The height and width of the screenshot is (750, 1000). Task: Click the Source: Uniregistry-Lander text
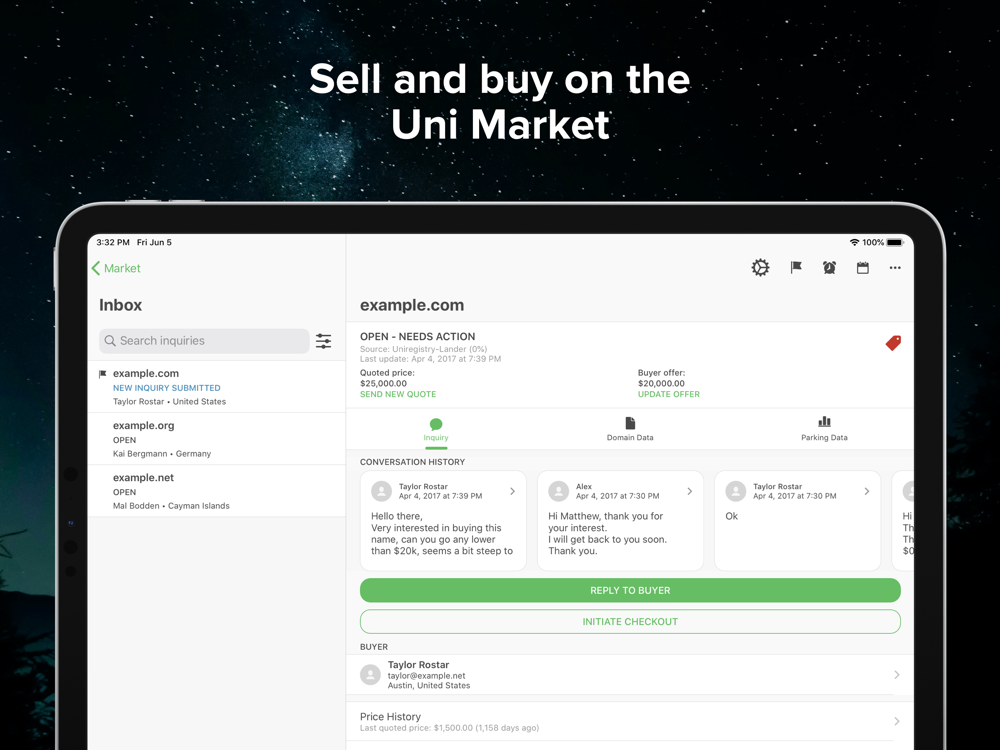(423, 349)
